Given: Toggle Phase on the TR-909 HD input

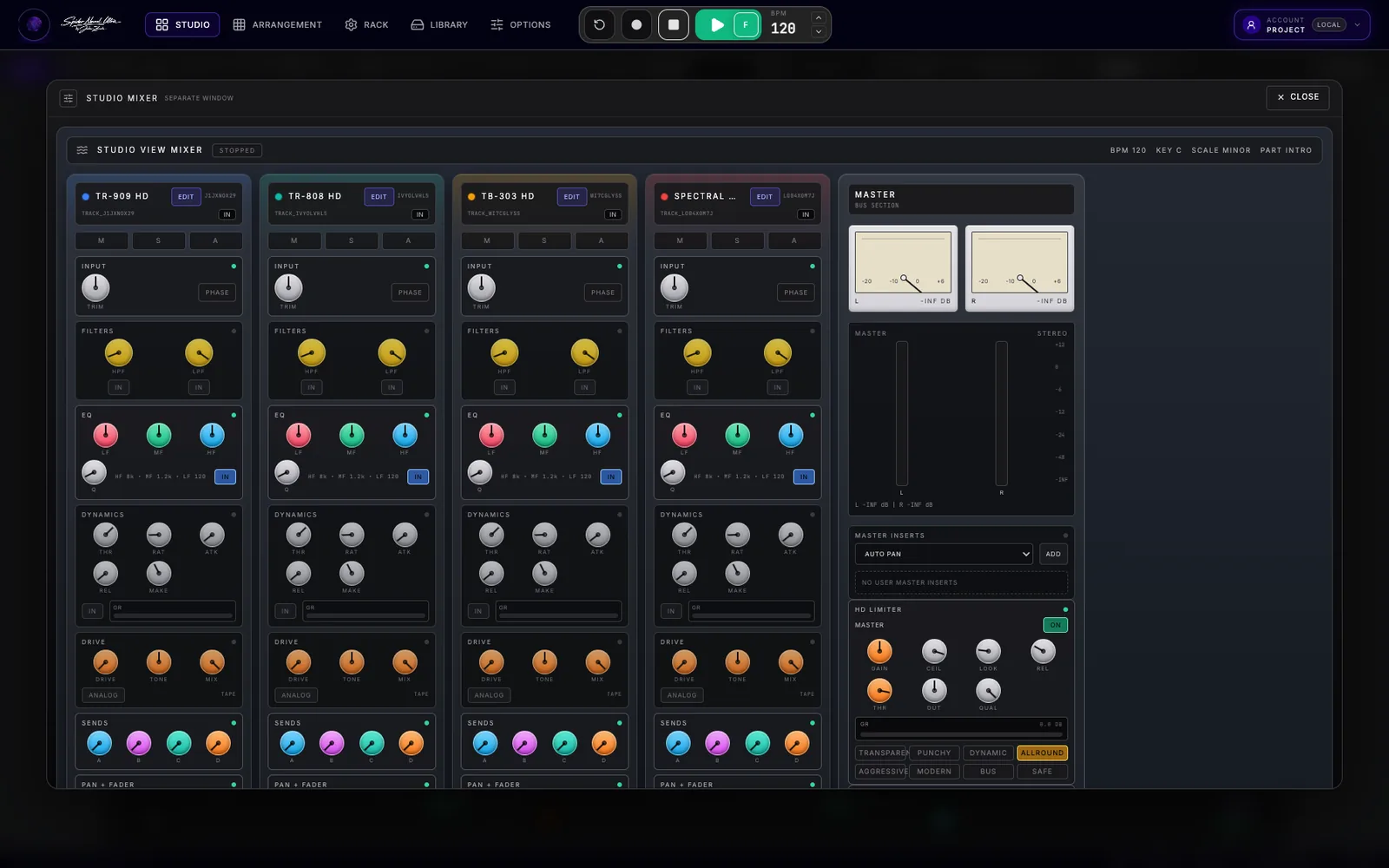Looking at the screenshot, I should tap(217, 293).
